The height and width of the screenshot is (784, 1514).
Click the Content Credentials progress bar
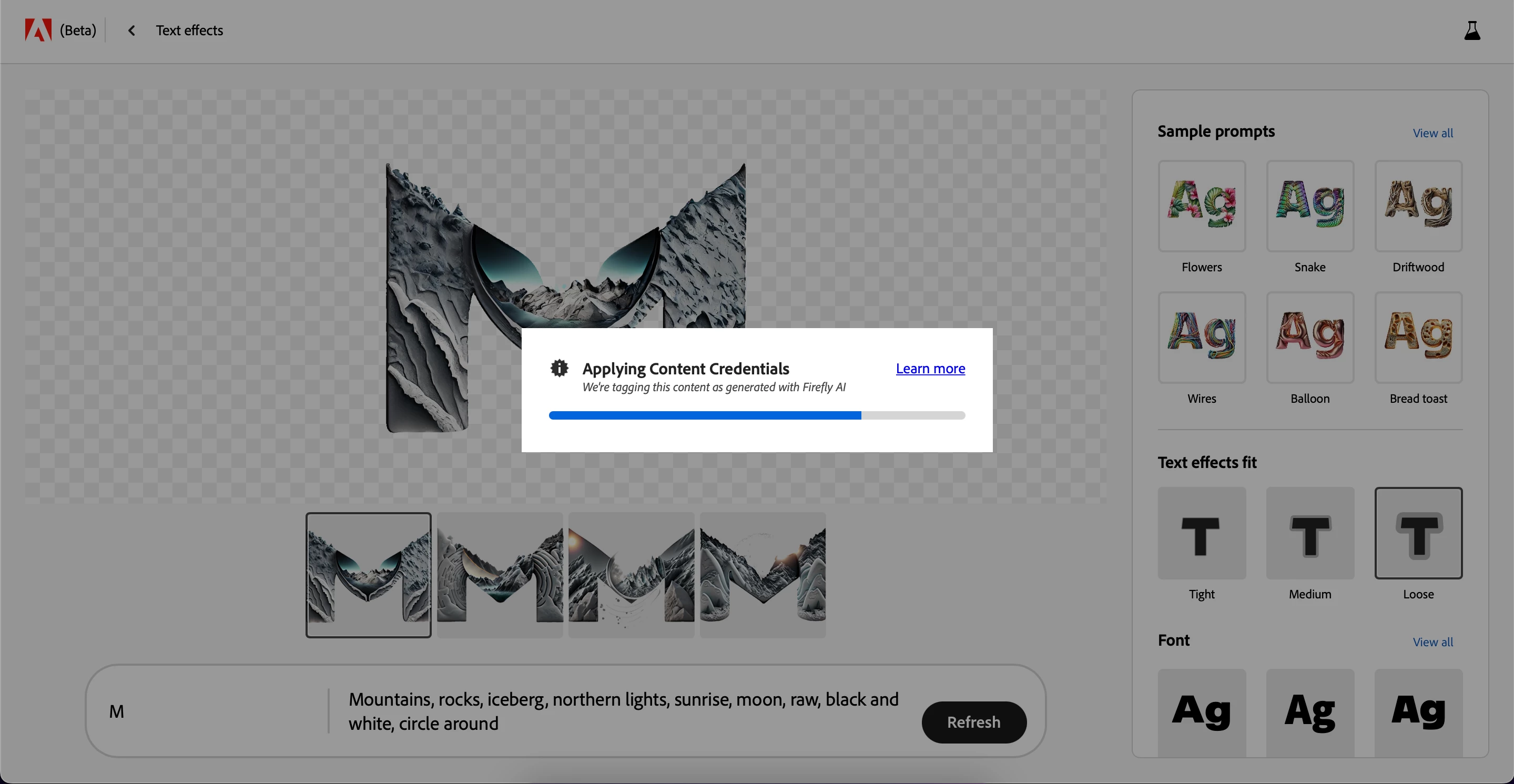click(756, 415)
